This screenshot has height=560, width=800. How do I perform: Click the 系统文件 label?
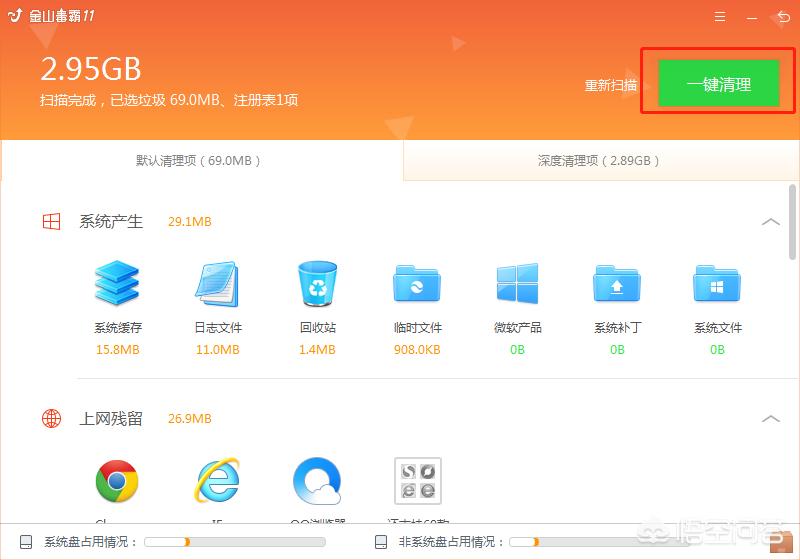[717, 327]
